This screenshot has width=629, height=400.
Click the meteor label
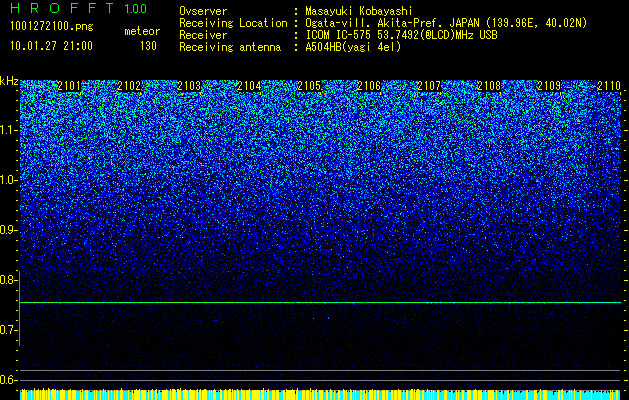click(142, 31)
